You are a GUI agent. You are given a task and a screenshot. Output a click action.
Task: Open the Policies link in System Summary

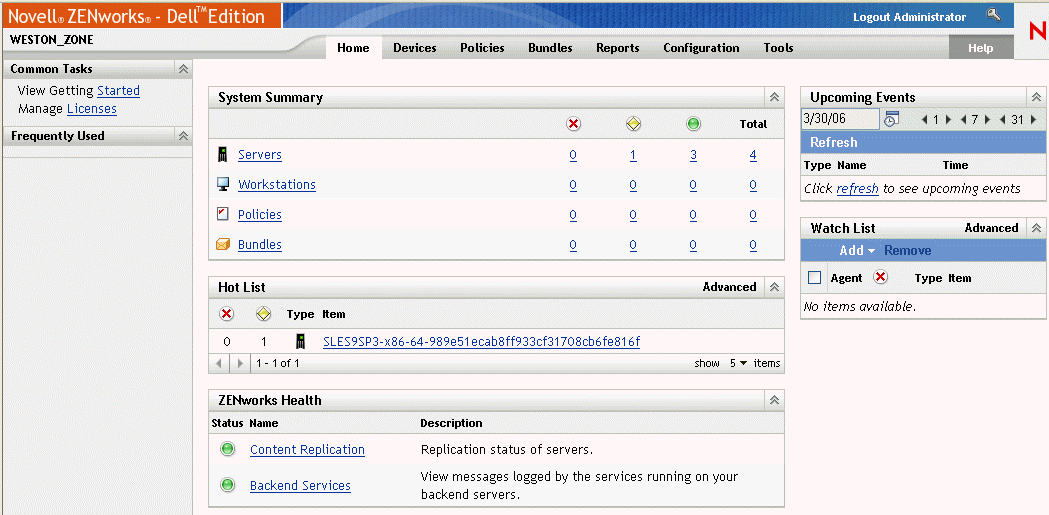260,215
